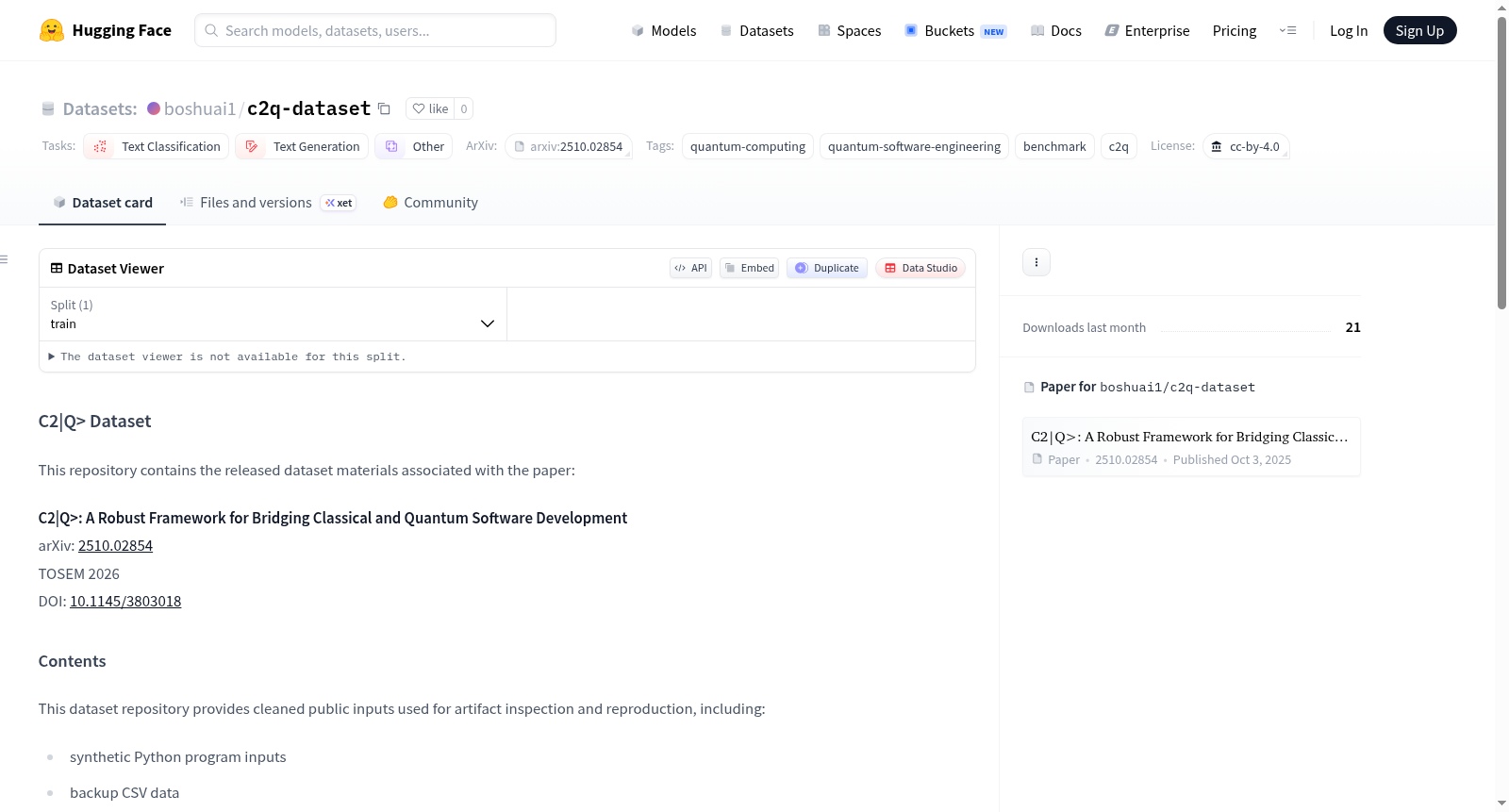Expand the extra navigation menu icon
Screen dimensions: 1509x812
pyautogui.click(x=1287, y=30)
